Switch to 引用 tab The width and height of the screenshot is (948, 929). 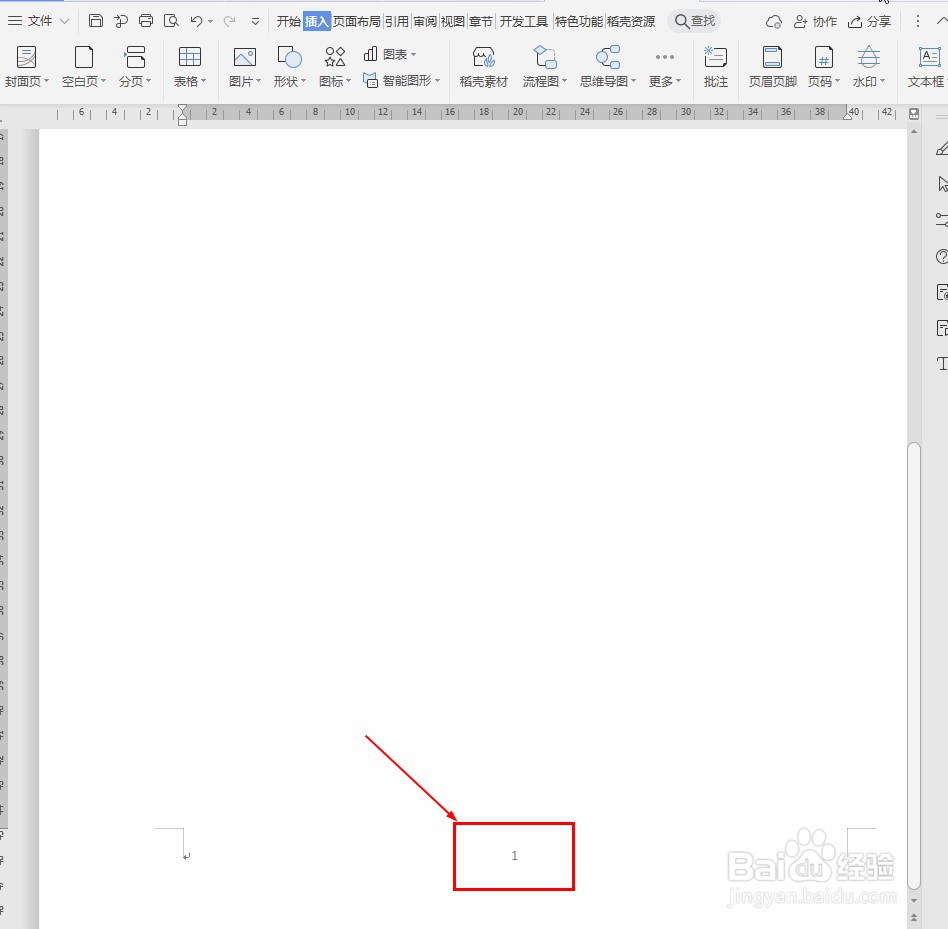[397, 22]
